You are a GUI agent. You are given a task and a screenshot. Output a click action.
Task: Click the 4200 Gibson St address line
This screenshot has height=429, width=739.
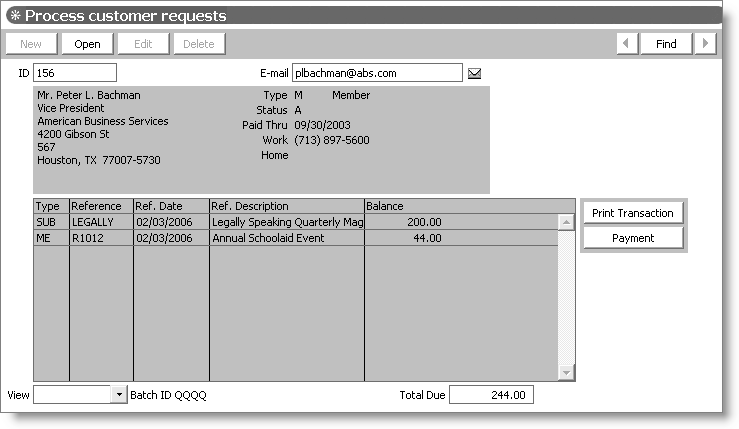(x=73, y=134)
